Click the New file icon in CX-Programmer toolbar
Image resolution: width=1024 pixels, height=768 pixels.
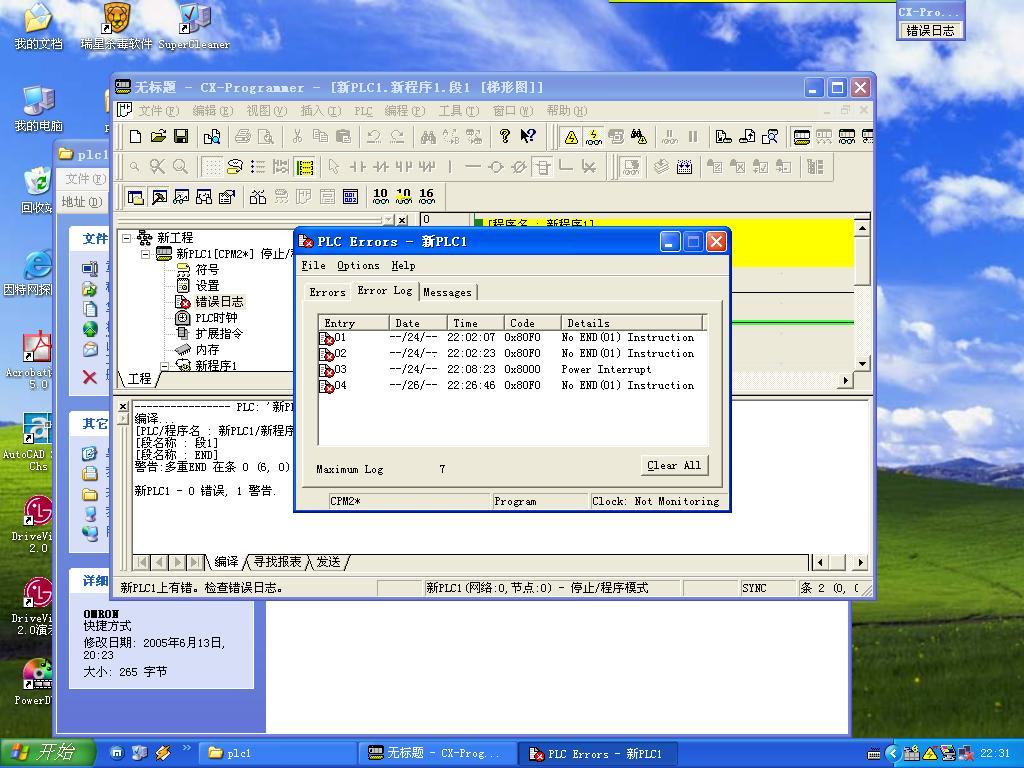tap(135, 136)
